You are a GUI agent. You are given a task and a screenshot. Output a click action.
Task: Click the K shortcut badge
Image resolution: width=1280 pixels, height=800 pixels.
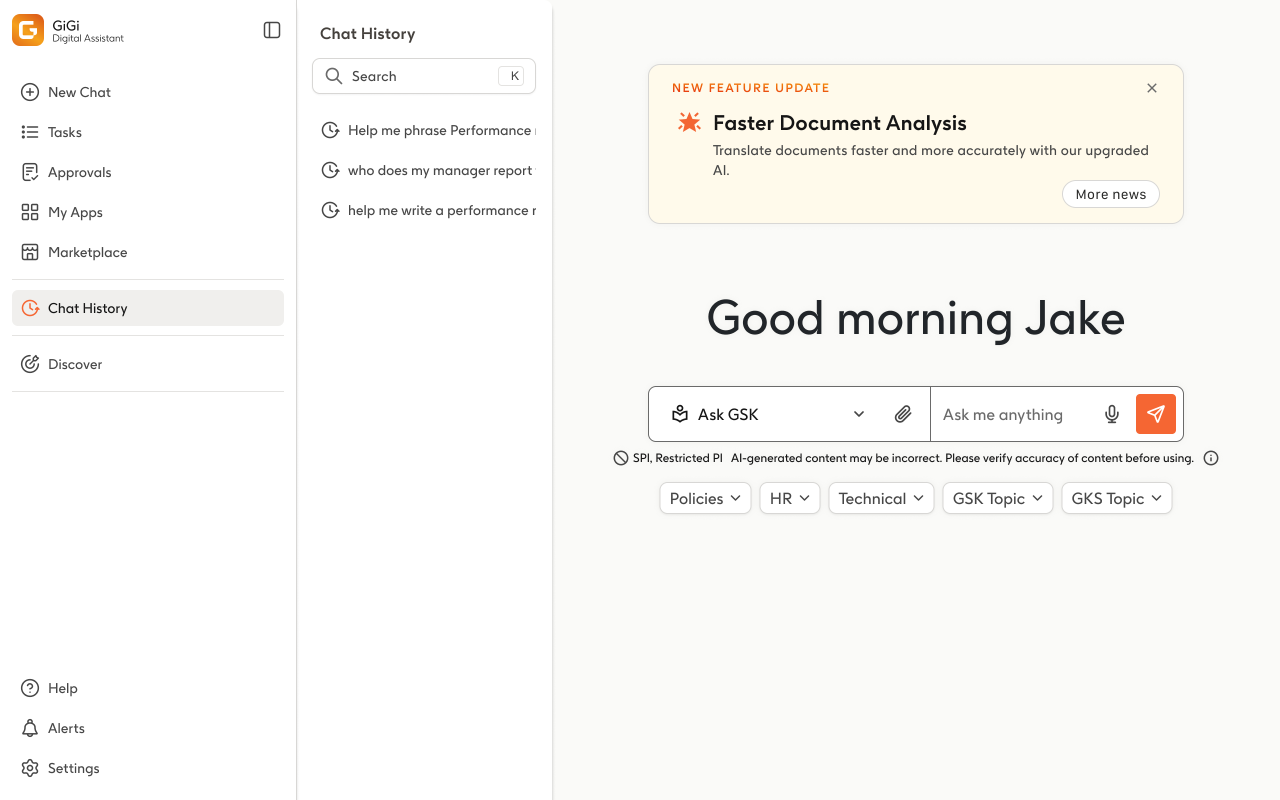click(x=511, y=76)
